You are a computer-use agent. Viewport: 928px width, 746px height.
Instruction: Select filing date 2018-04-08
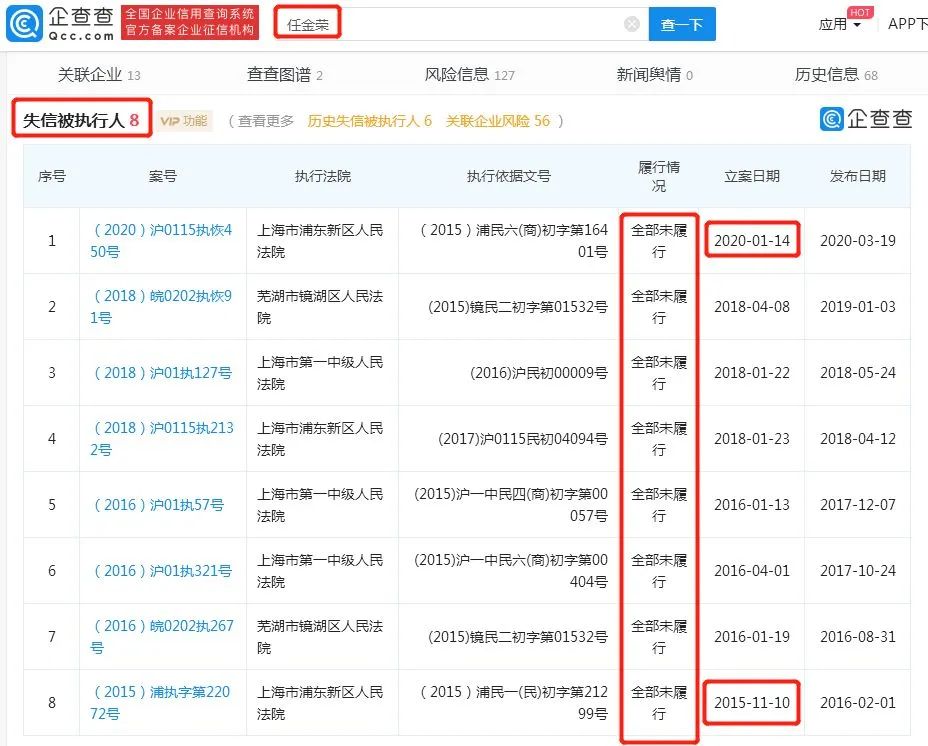click(752, 307)
